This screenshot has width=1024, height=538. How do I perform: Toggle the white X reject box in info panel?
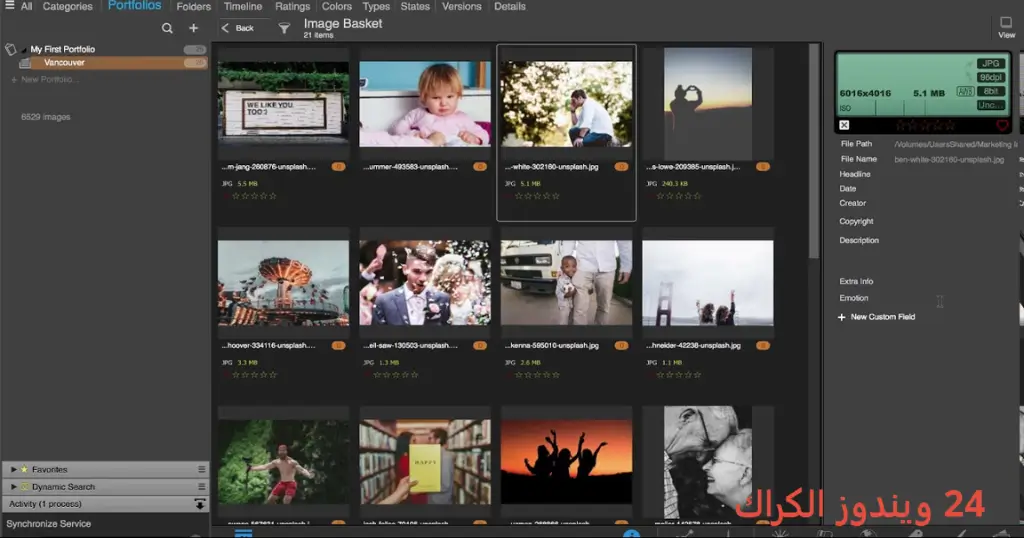pos(844,125)
